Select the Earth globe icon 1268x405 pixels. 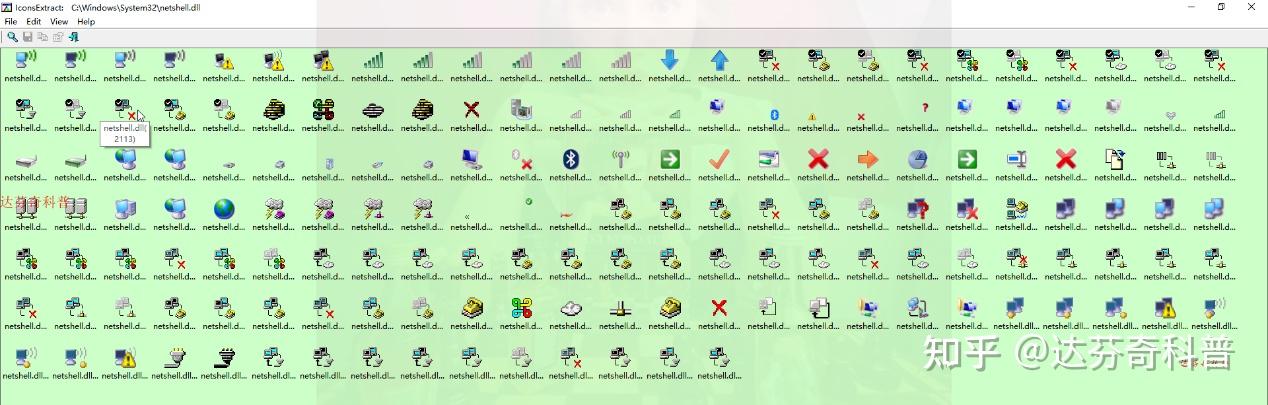224,208
